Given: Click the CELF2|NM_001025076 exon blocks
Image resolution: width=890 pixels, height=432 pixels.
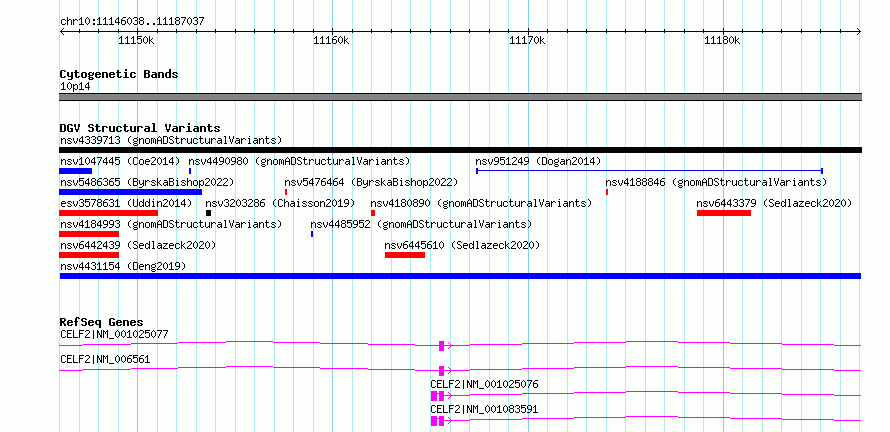Looking at the screenshot, I should [438, 396].
